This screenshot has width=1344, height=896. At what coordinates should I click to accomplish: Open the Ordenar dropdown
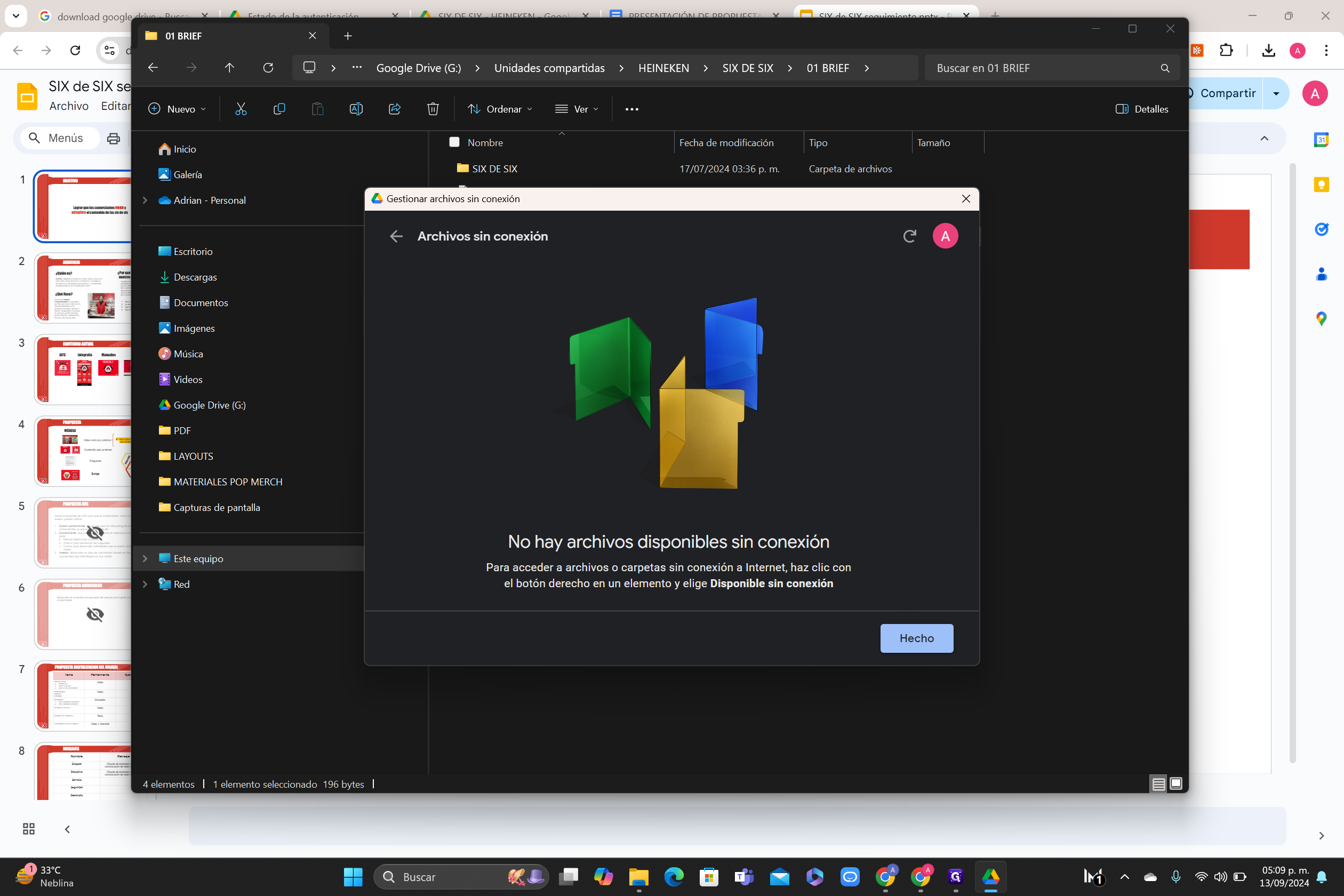500,109
